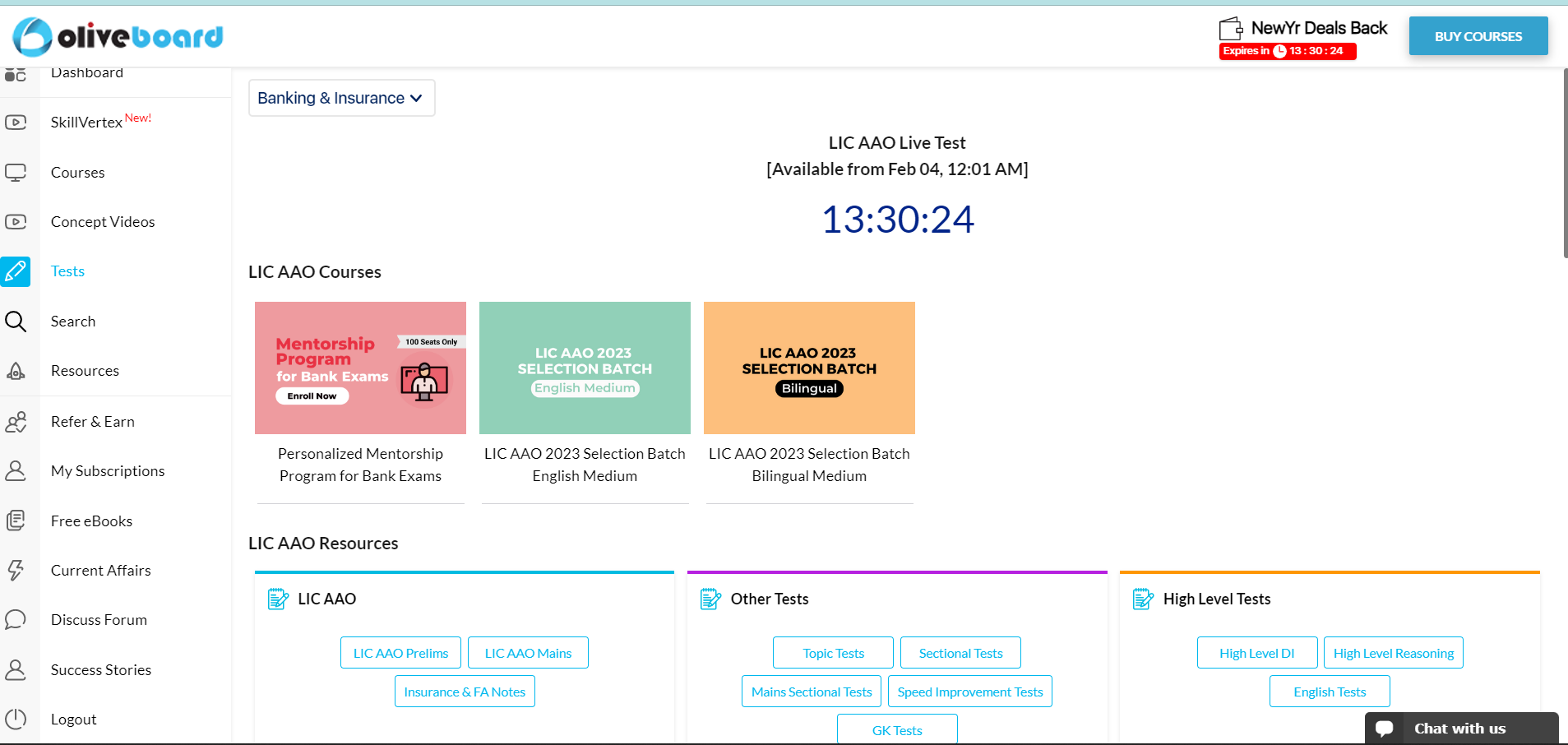Click the Free eBooks document icon
1568x745 pixels.
(16, 520)
